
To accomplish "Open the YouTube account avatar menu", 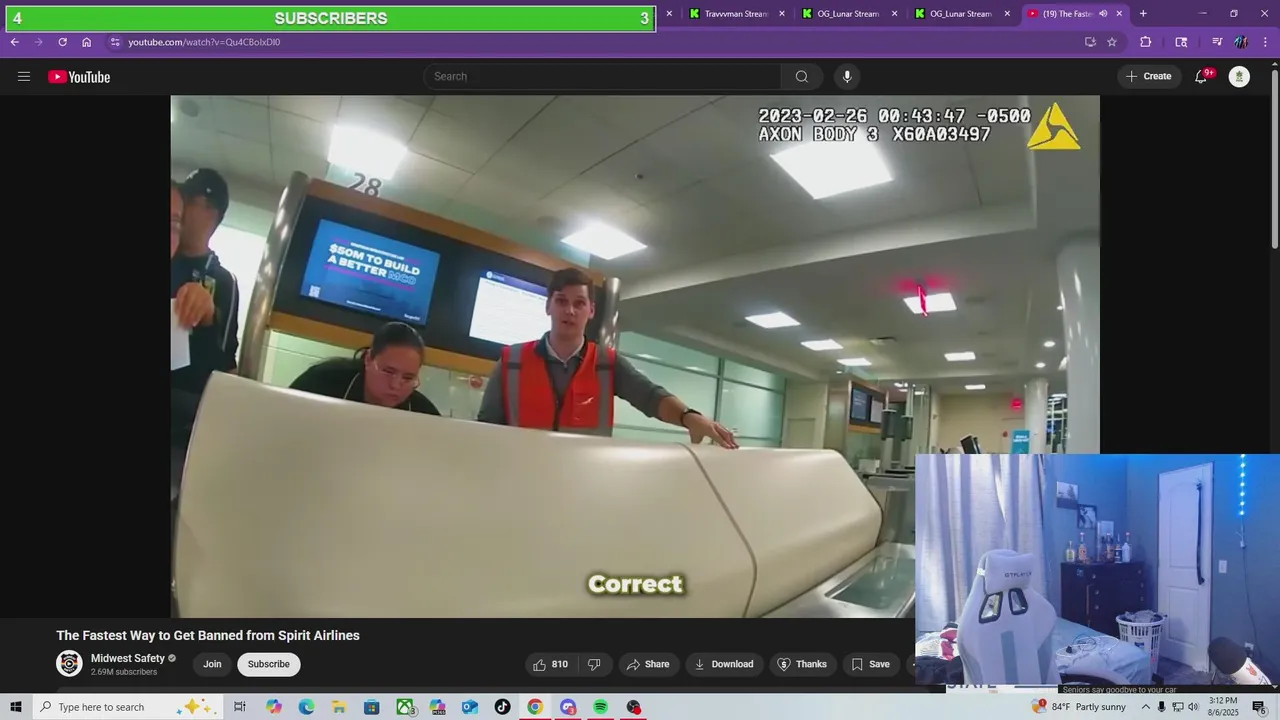I will [x=1239, y=77].
